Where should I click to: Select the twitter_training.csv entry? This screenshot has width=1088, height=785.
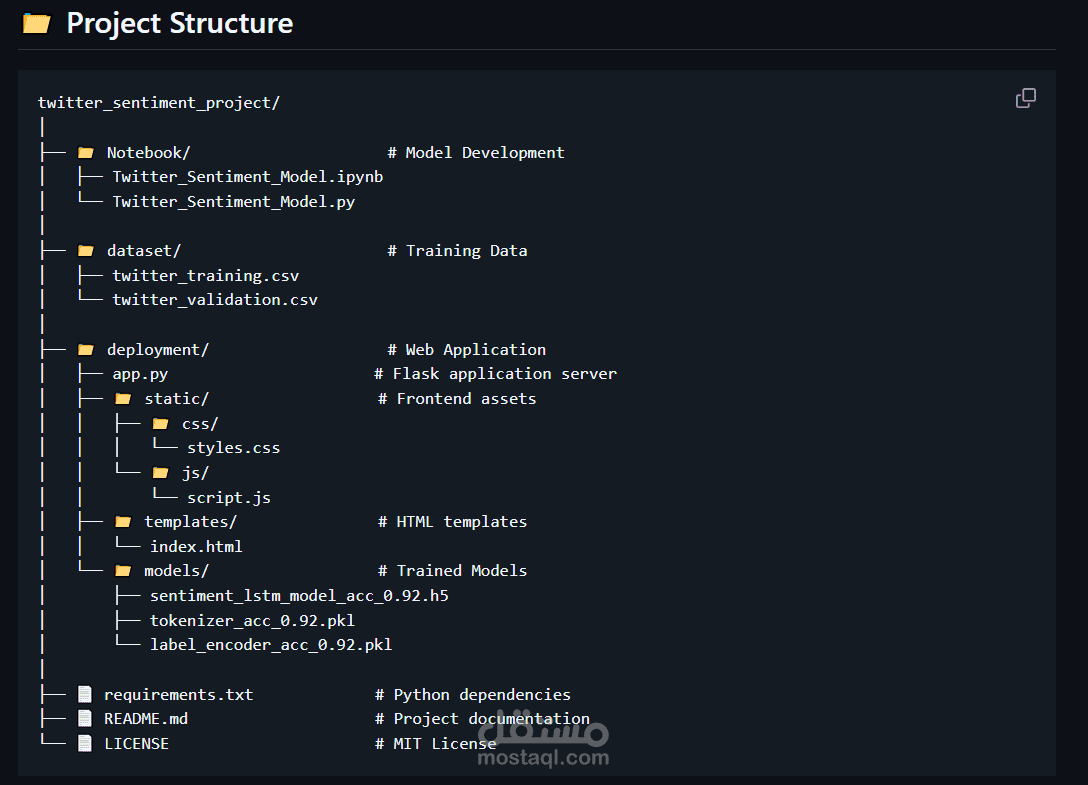tap(205, 276)
